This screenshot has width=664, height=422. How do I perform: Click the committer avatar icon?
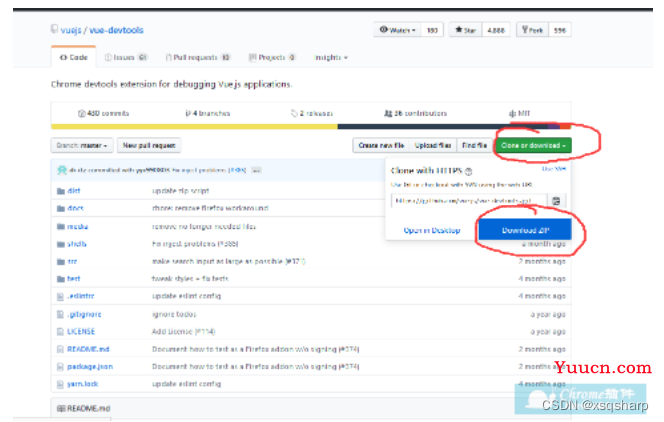[62, 170]
